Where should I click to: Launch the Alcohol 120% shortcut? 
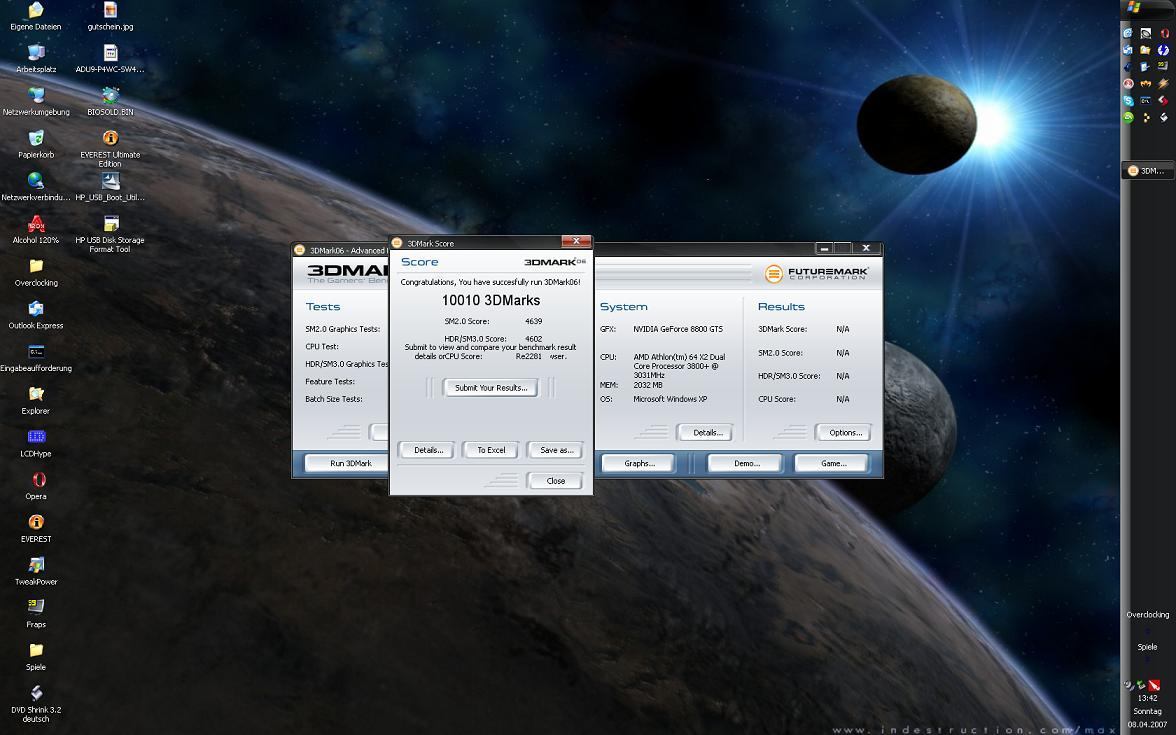(x=35, y=230)
